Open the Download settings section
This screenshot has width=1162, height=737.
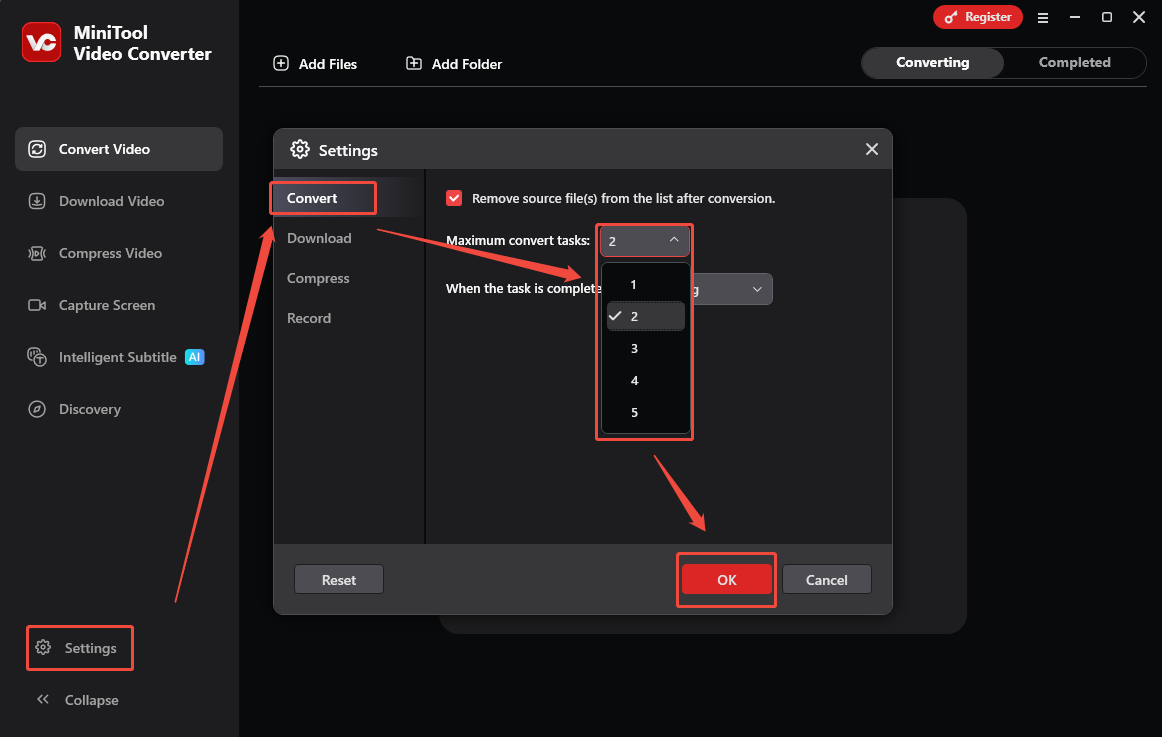click(319, 238)
